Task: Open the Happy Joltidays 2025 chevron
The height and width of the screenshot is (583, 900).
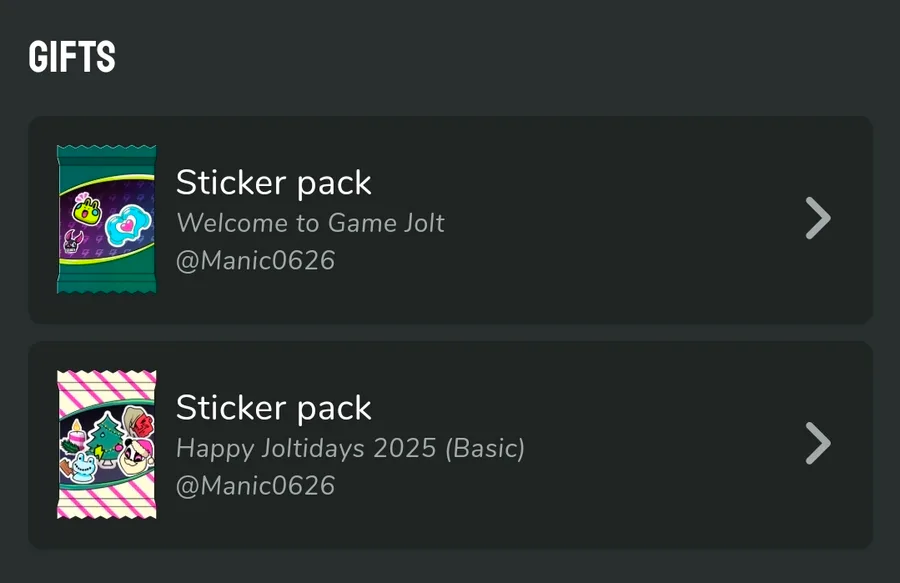Action: coord(818,443)
